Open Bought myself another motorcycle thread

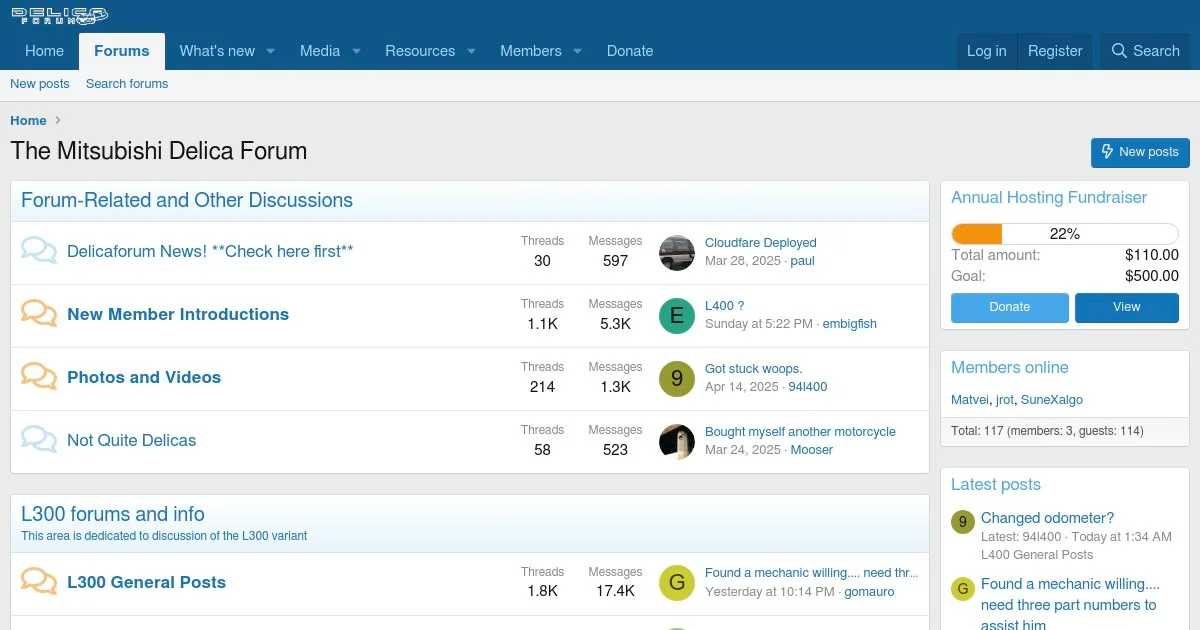[800, 432]
